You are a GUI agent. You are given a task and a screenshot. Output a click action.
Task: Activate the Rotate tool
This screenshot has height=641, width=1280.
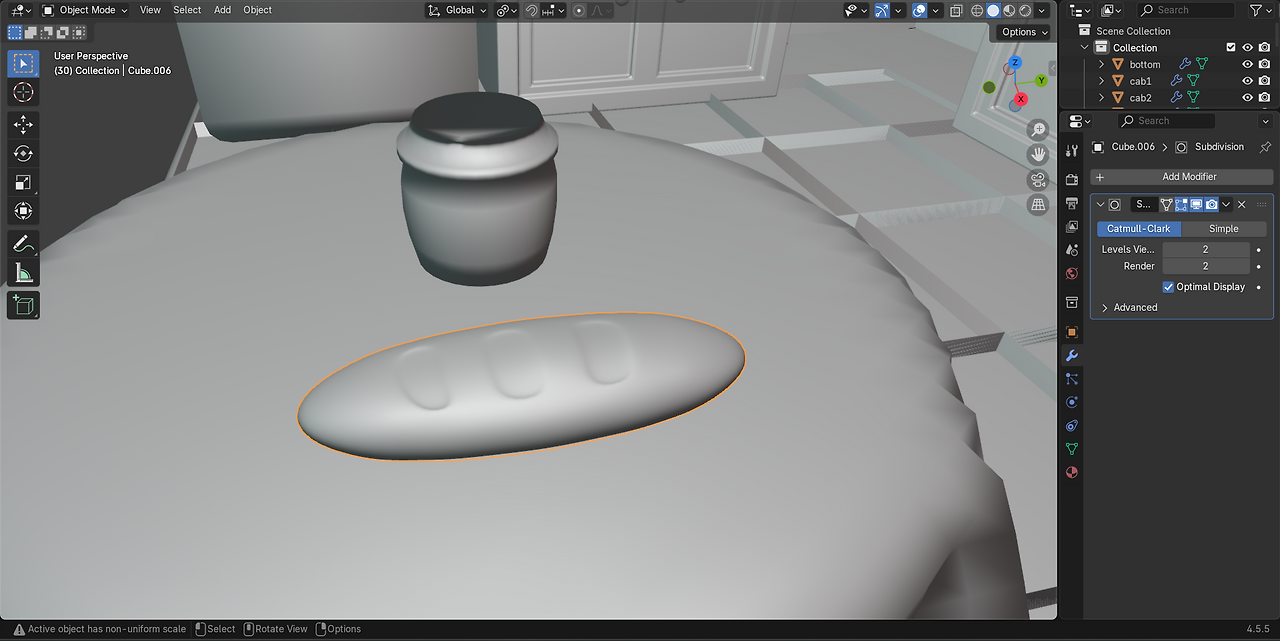[x=23, y=154]
